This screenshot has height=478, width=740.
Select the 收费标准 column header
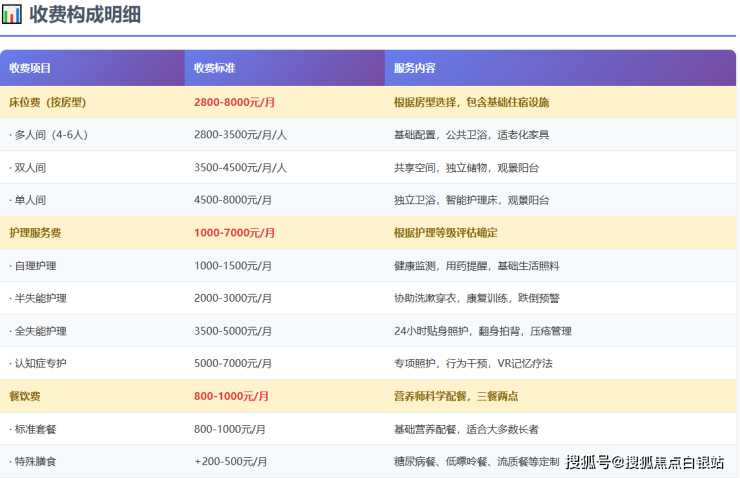[214, 68]
